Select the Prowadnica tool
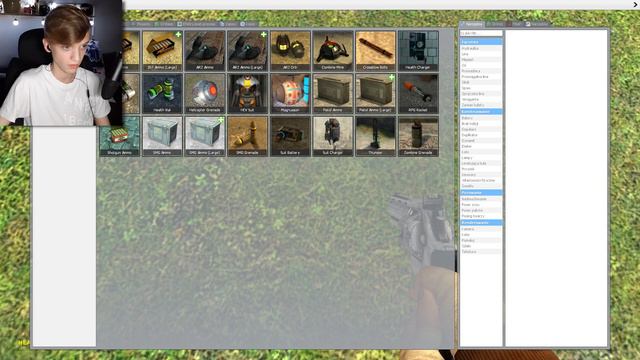 coord(481,71)
